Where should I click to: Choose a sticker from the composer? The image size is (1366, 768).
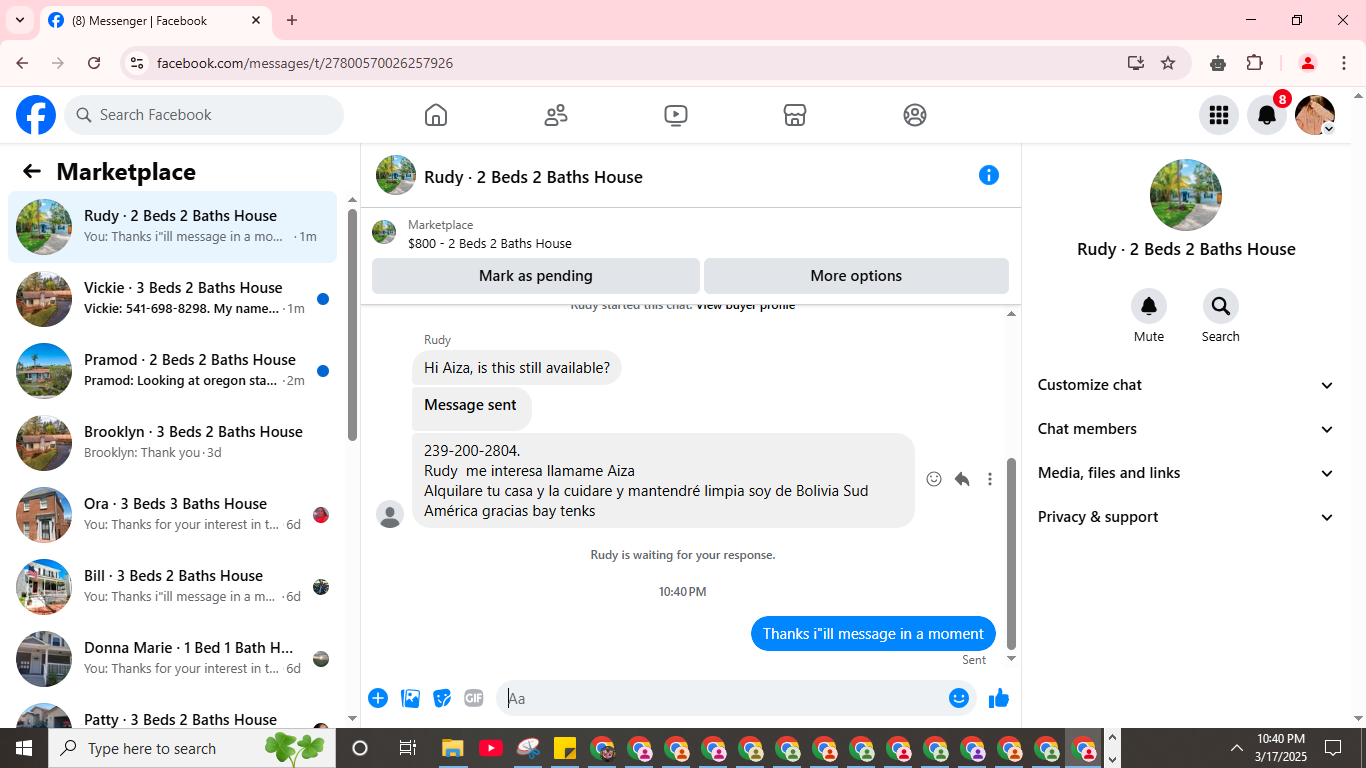(x=442, y=698)
